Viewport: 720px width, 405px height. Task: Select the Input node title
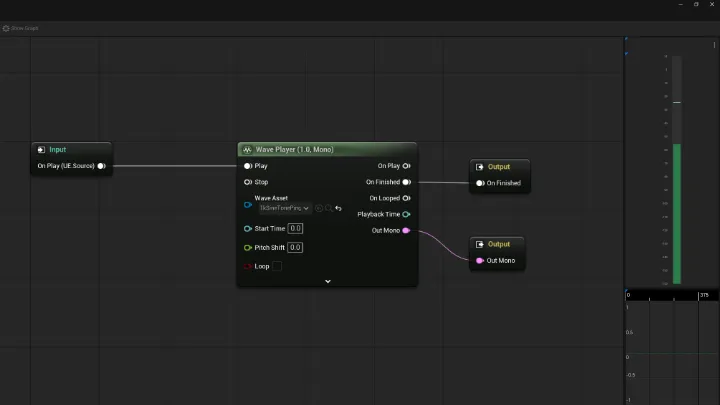pyautogui.click(x=57, y=150)
